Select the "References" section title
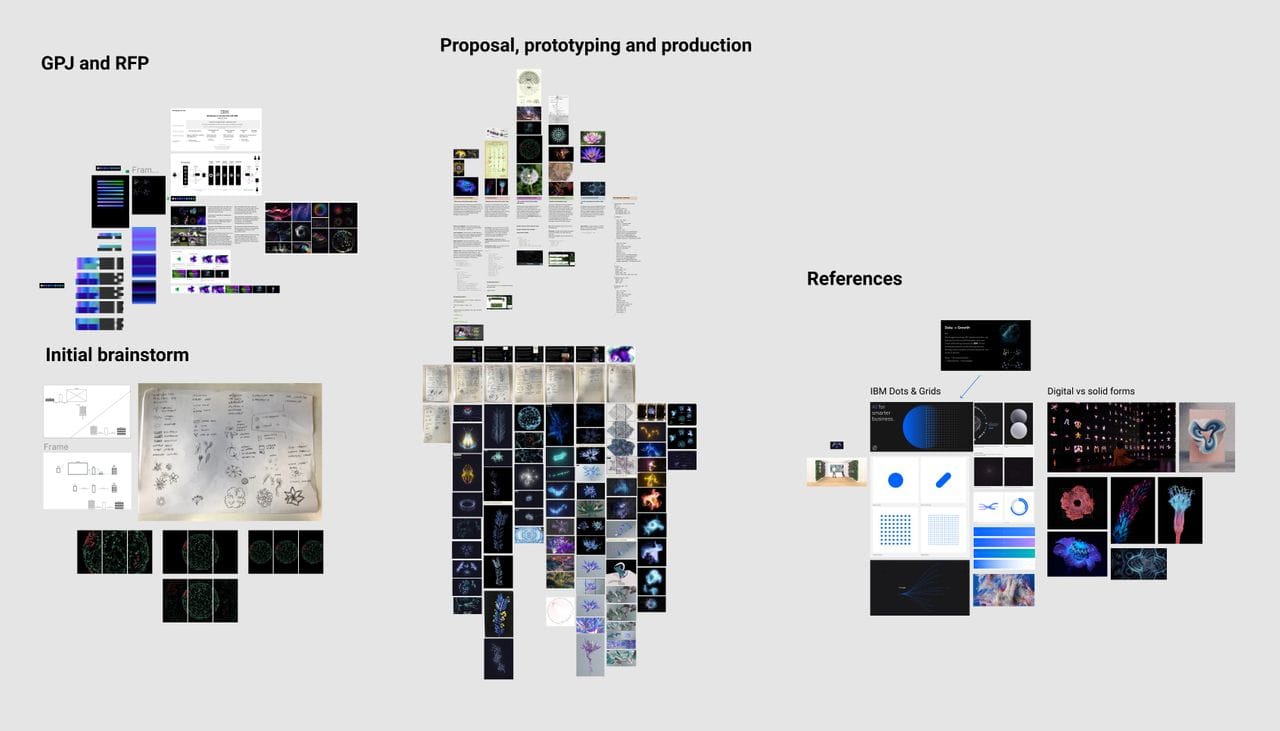This screenshot has height=731, width=1280. 854,279
